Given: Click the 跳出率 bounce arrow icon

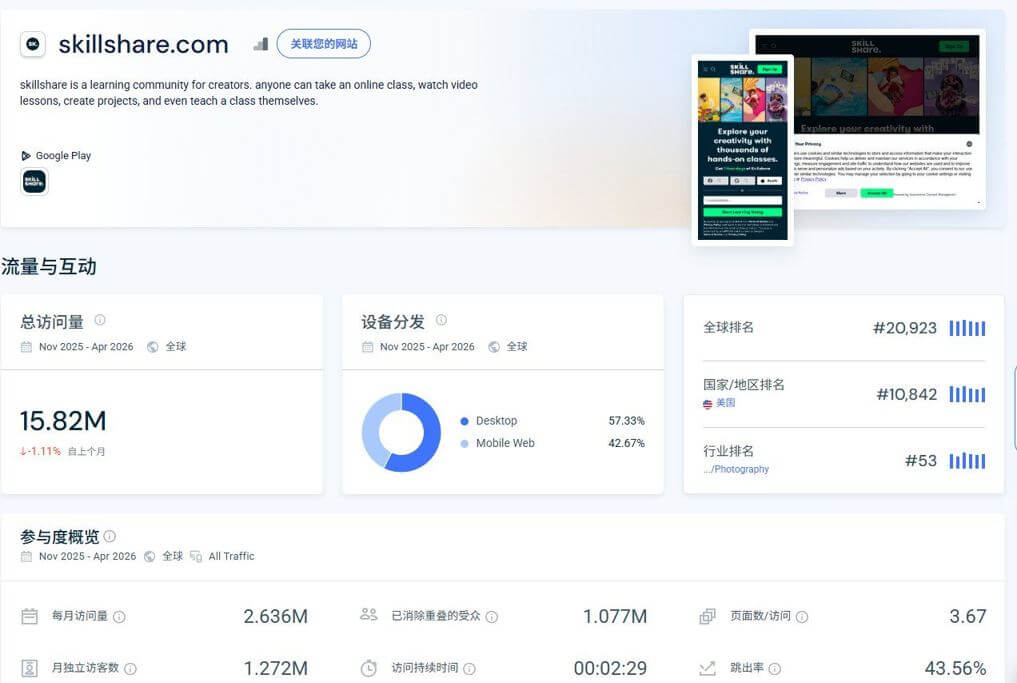Looking at the screenshot, I should [x=708, y=668].
